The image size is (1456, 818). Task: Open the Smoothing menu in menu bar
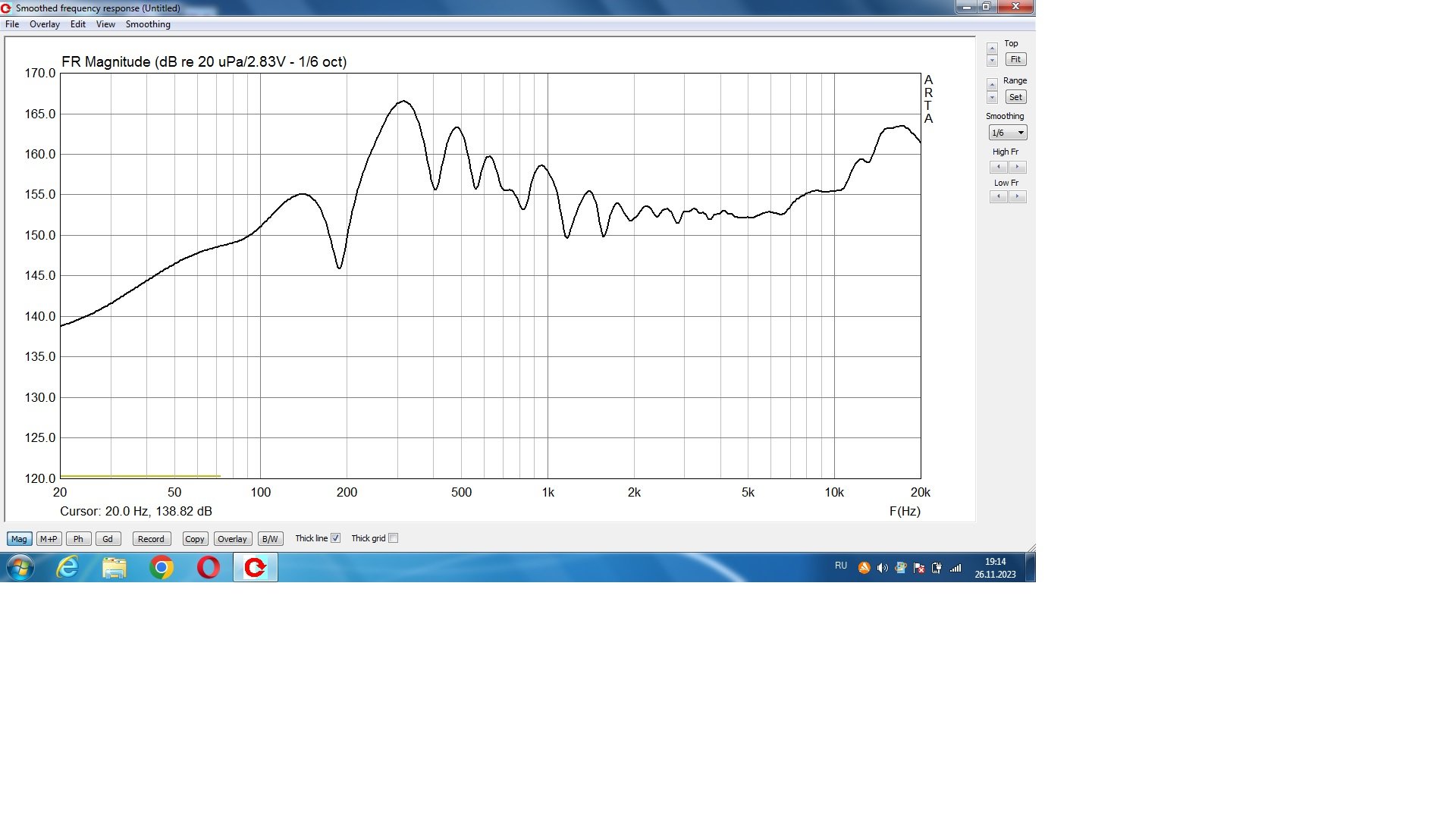(148, 24)
